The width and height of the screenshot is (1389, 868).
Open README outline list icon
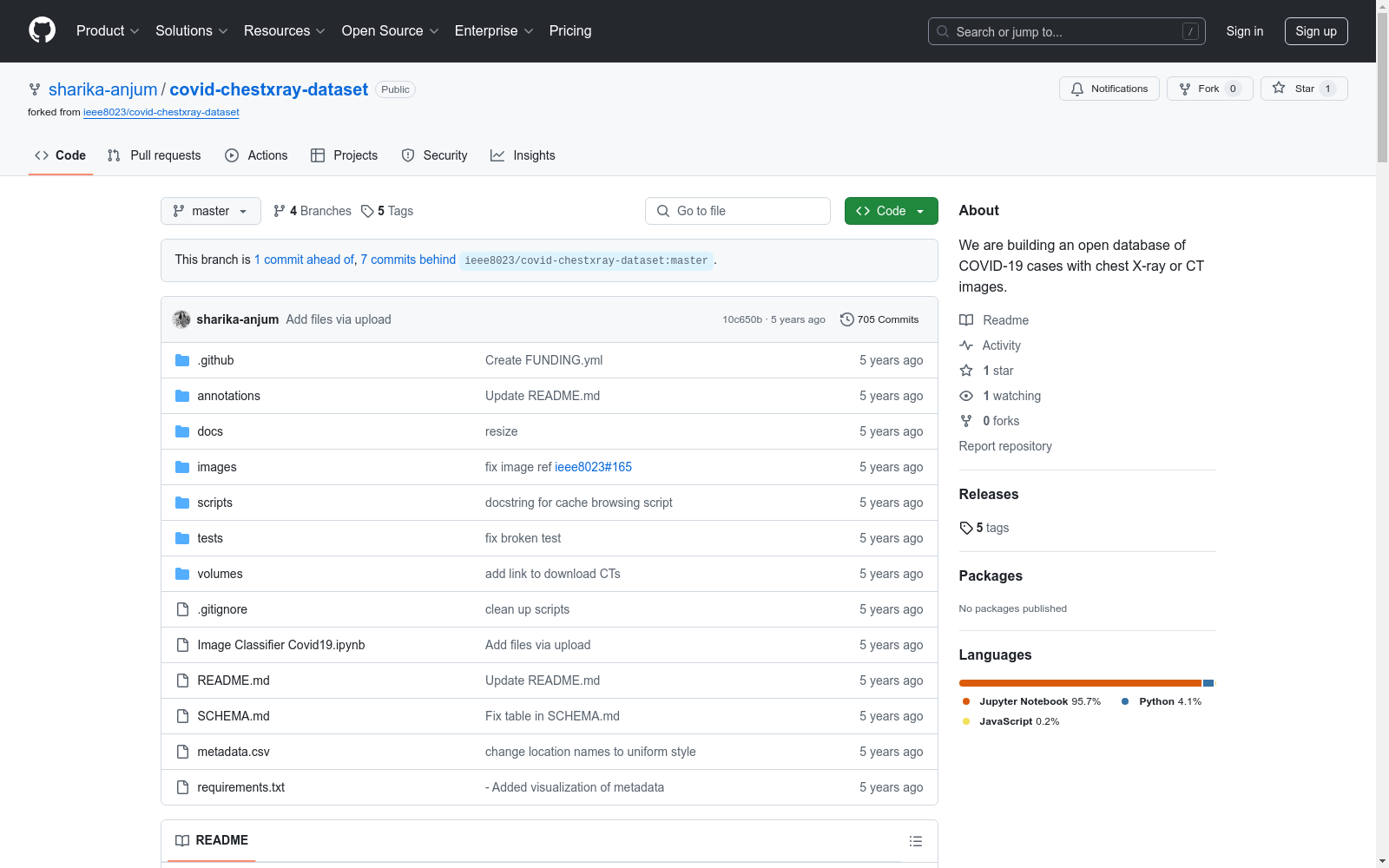click(915, 841)
